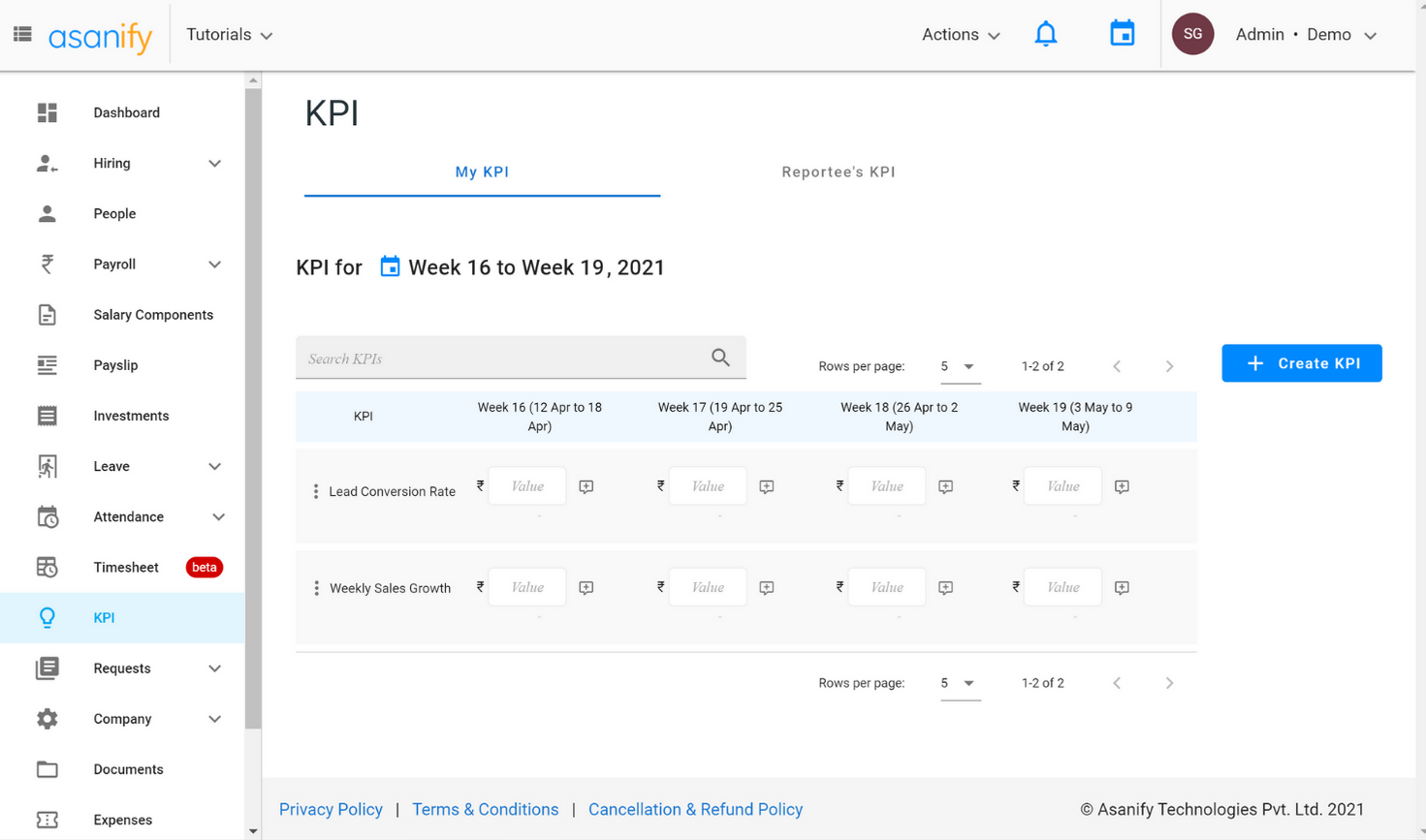Click the search magnifier icon in KPI search
This screenshot has width=1426, height=840.
[720, 358]
